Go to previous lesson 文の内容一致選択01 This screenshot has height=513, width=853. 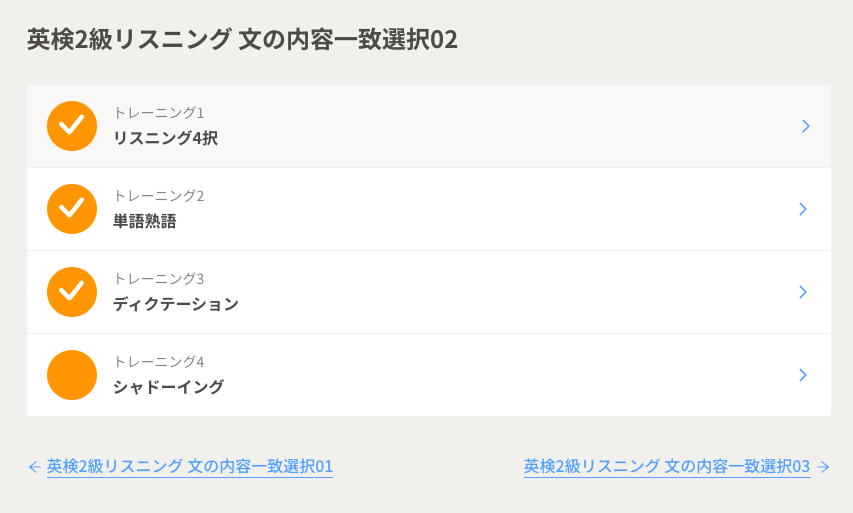pos(190,467)
